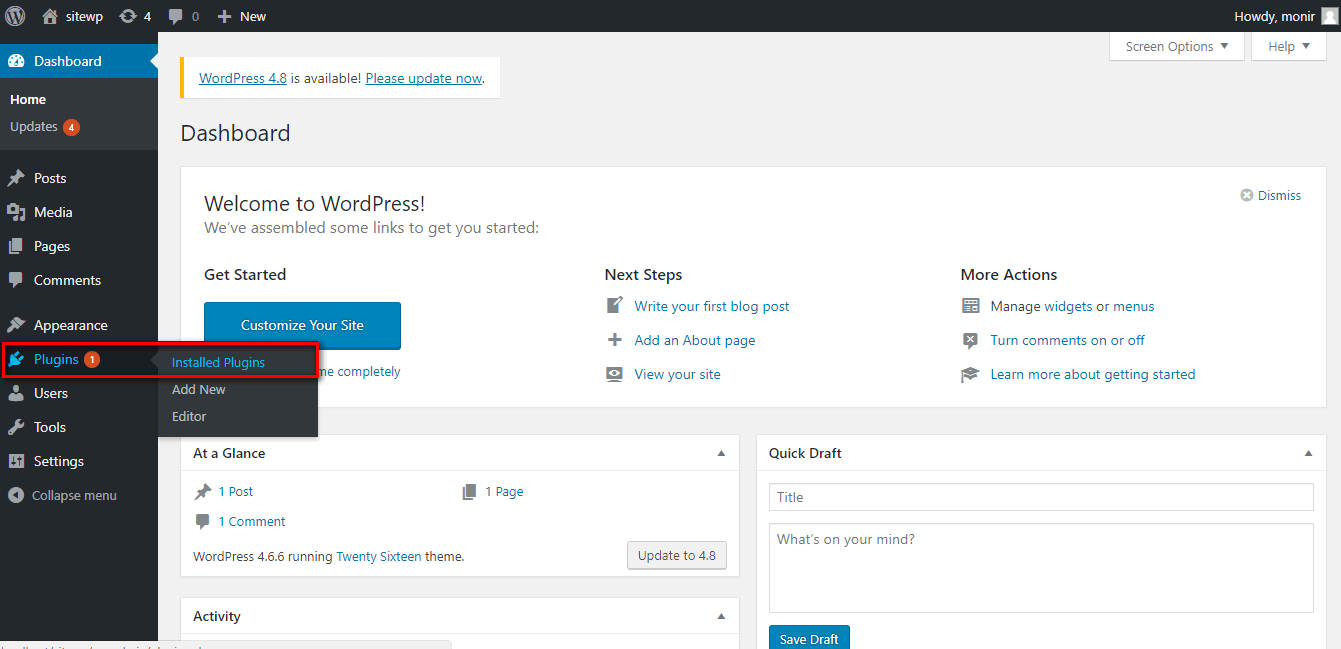Open Settings from its sidebar icon
This screenshot has width=1341, height=649.
(16, 461)
